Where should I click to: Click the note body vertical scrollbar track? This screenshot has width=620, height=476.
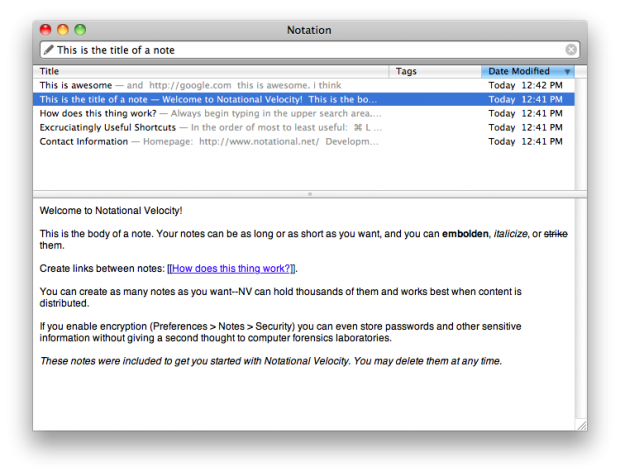[580, 308]
